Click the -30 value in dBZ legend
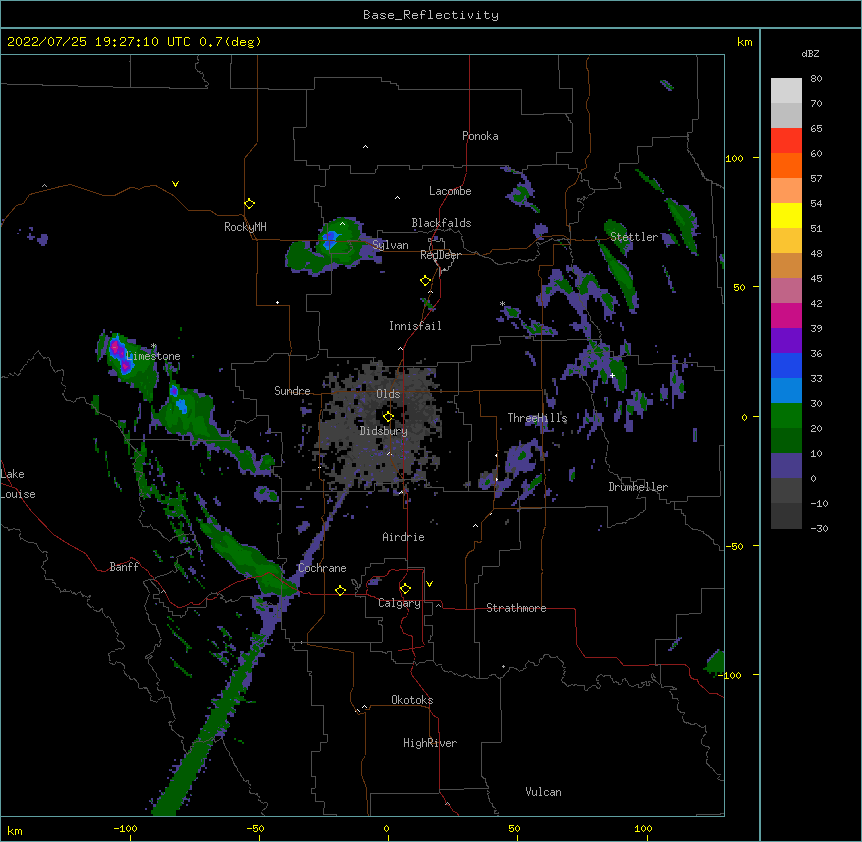862x842 pixels. coord(819,529)
